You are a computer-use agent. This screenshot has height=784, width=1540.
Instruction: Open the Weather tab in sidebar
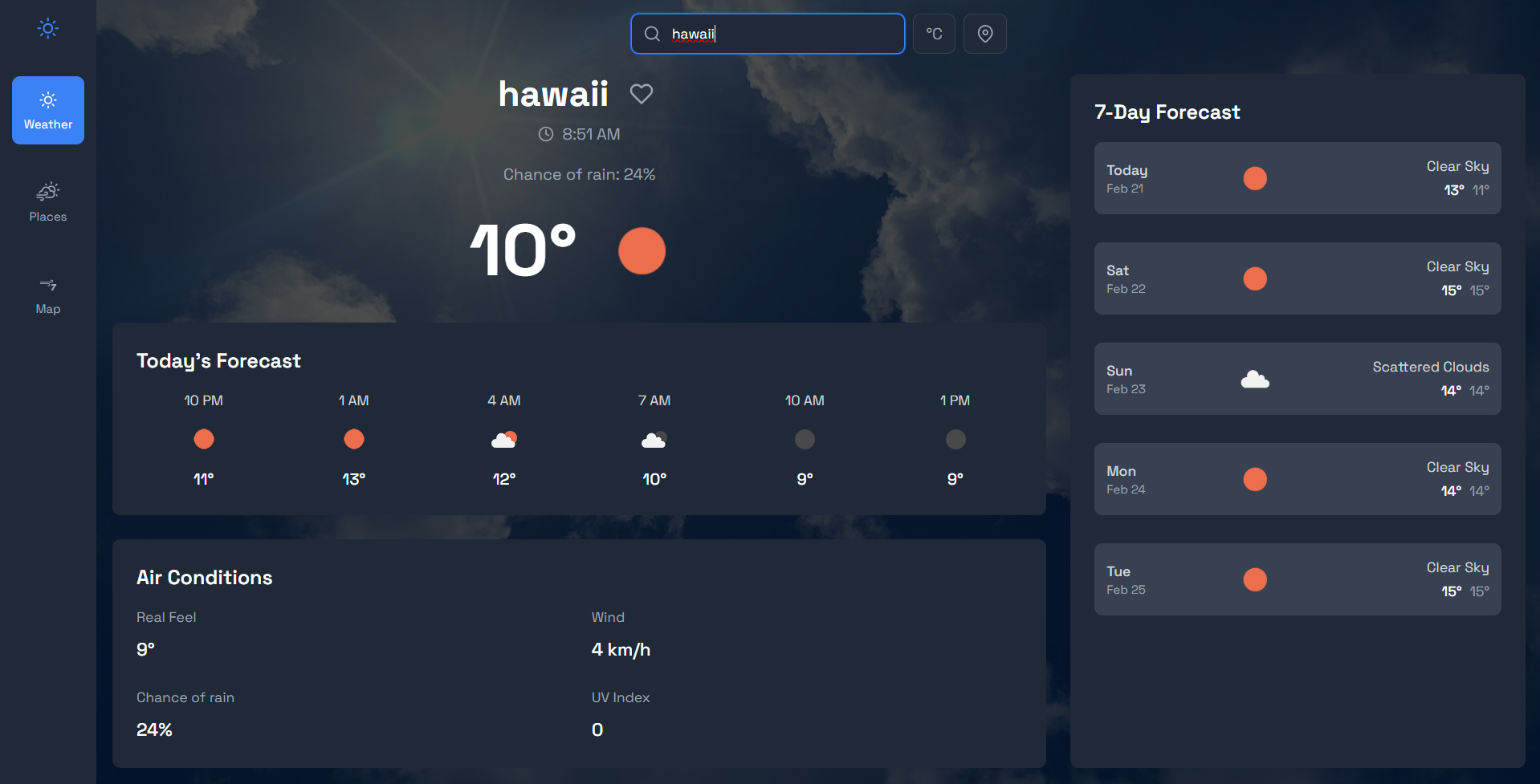click(x=48, y=111)
